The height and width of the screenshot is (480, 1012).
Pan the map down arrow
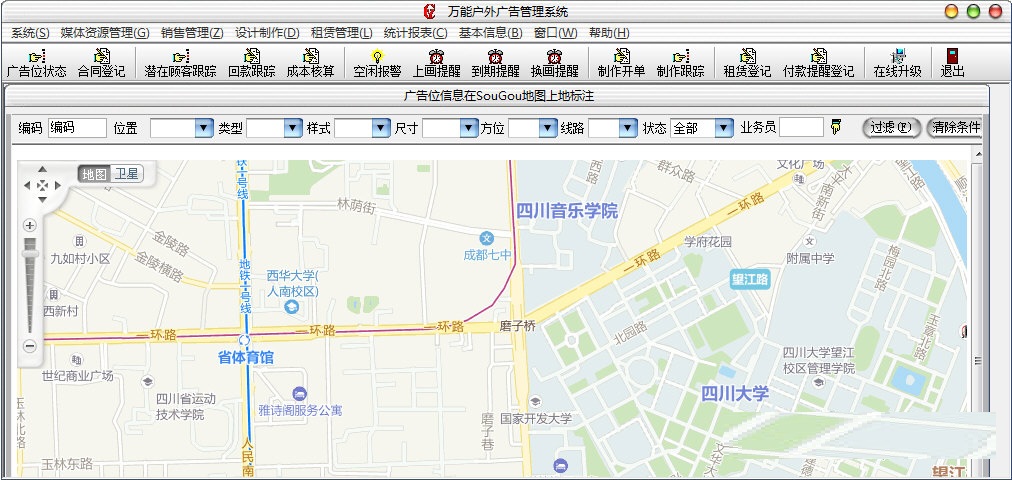(x=42, y=199)
